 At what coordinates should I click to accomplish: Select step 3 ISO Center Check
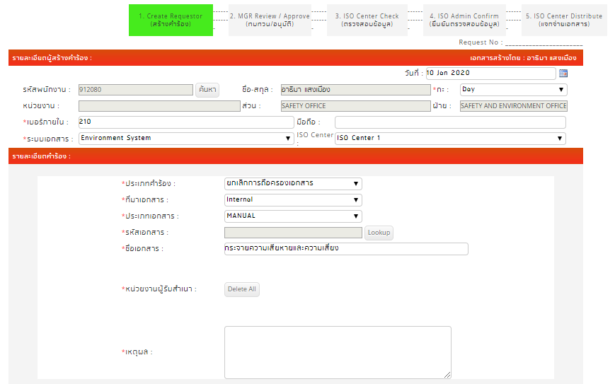point(367,20)
